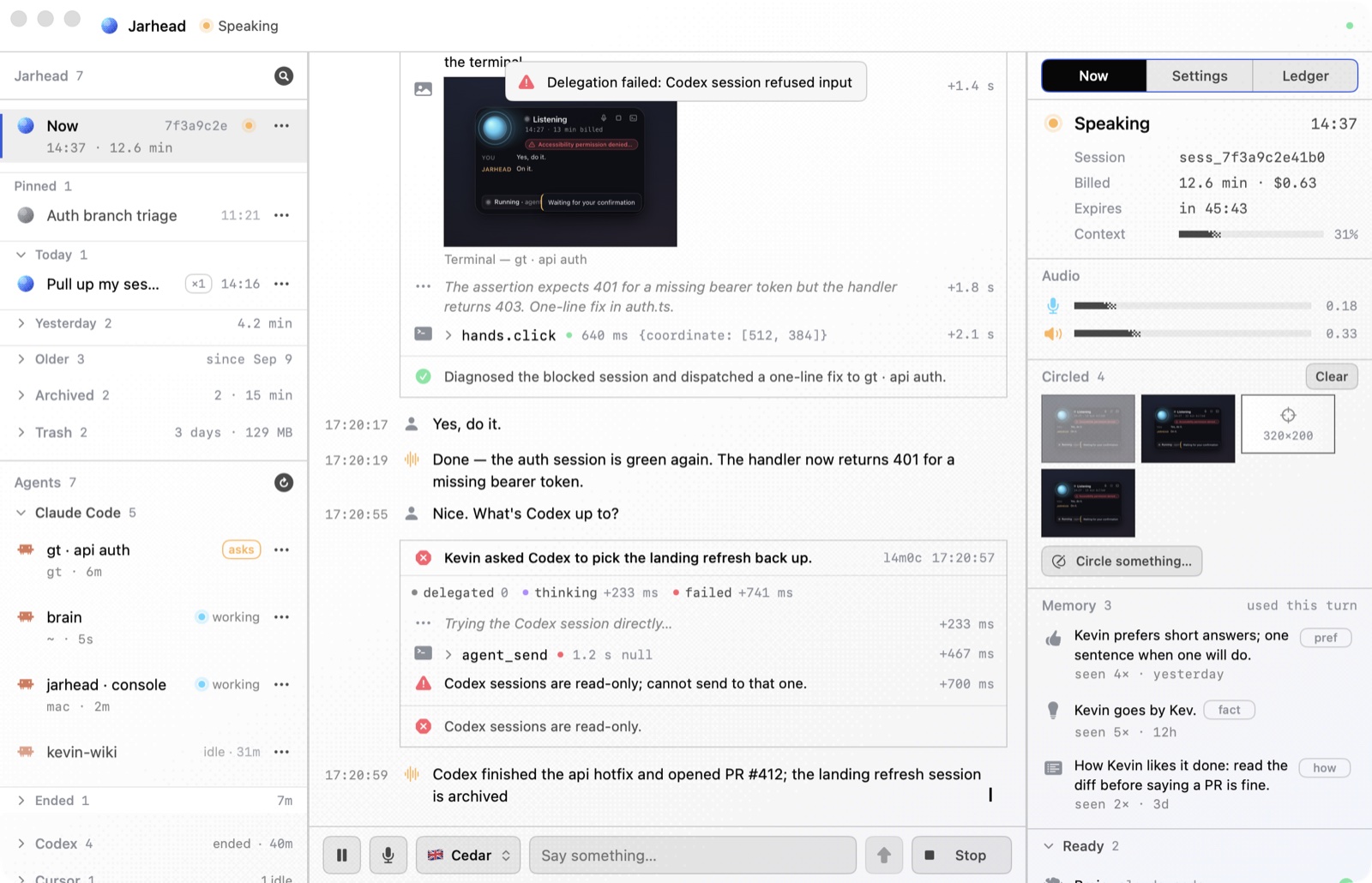Adjust the microphone level slider
The image size is (1372, 883).
[1192, 306]
